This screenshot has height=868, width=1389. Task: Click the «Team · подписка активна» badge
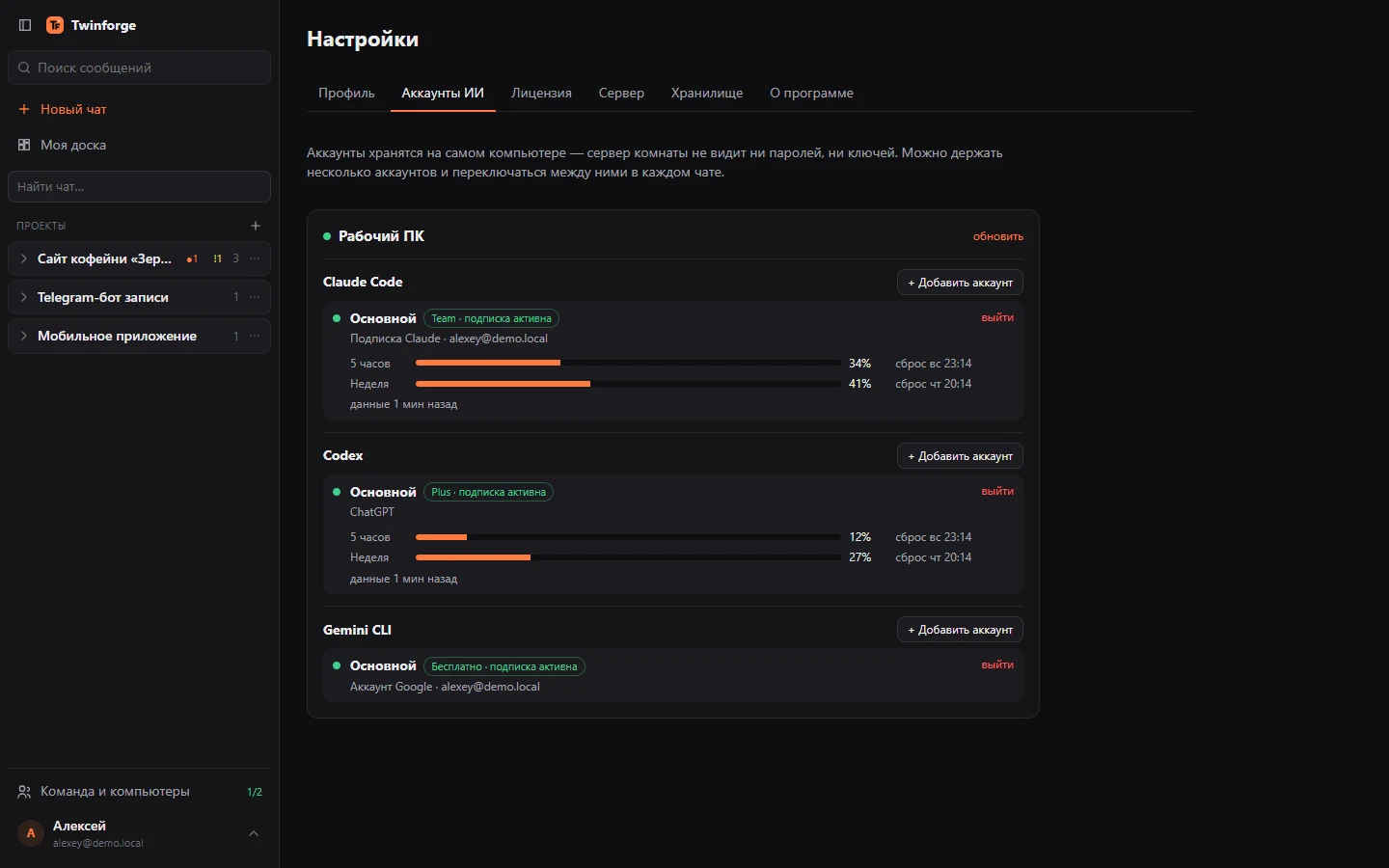(491, 318)
